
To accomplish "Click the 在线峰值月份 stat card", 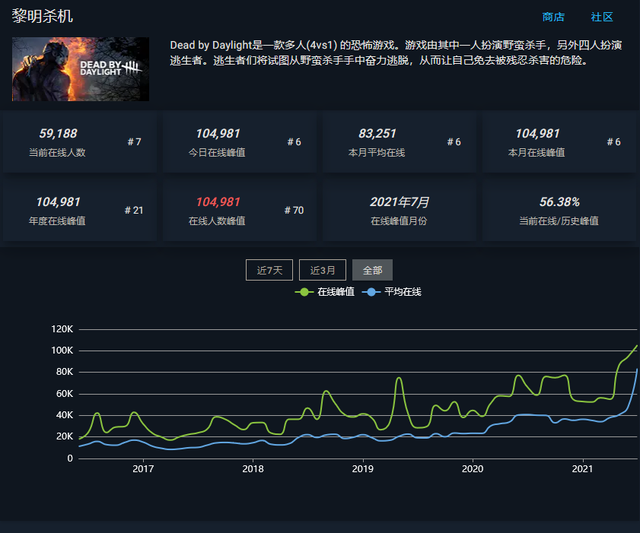I will [x=399, y=210].
